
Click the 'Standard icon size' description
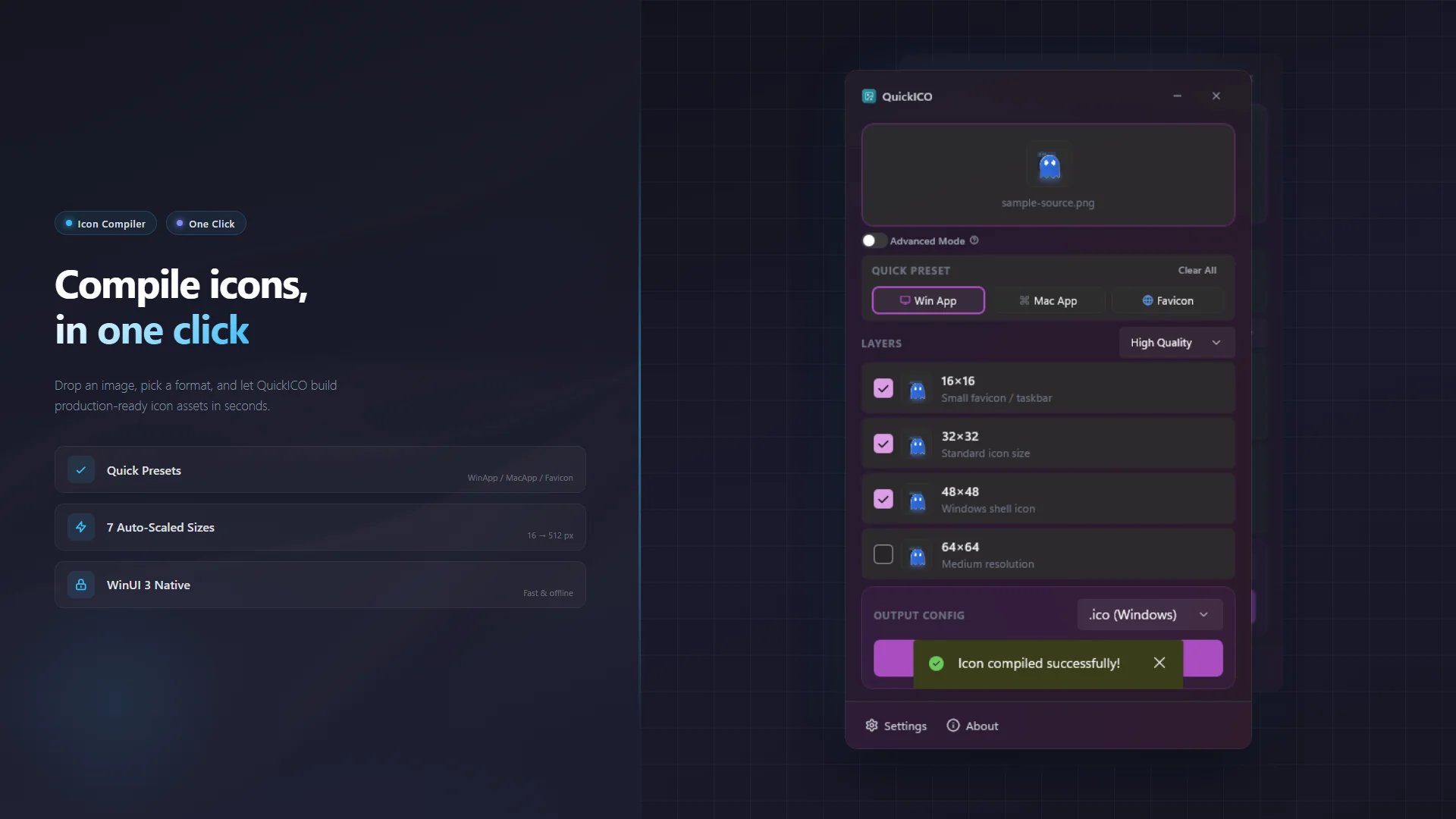tap(986, 453)
